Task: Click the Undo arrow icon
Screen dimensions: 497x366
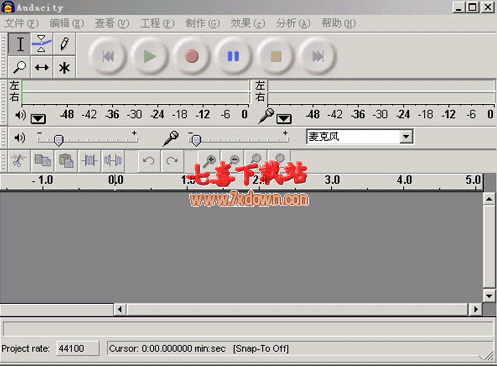Action: click(149, 161)
